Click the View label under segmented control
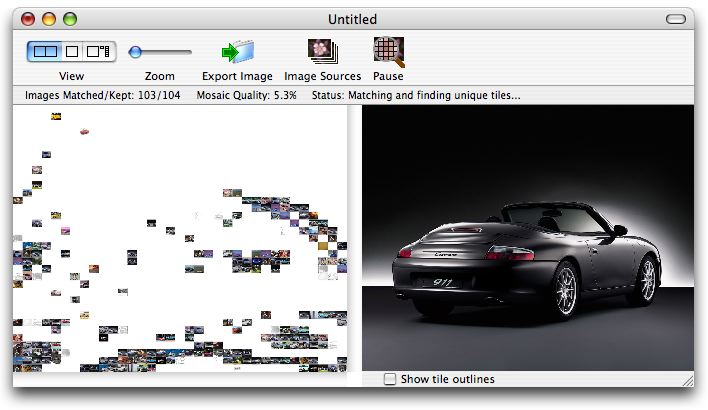Screen dimensions: 708x410 point(71,76)
